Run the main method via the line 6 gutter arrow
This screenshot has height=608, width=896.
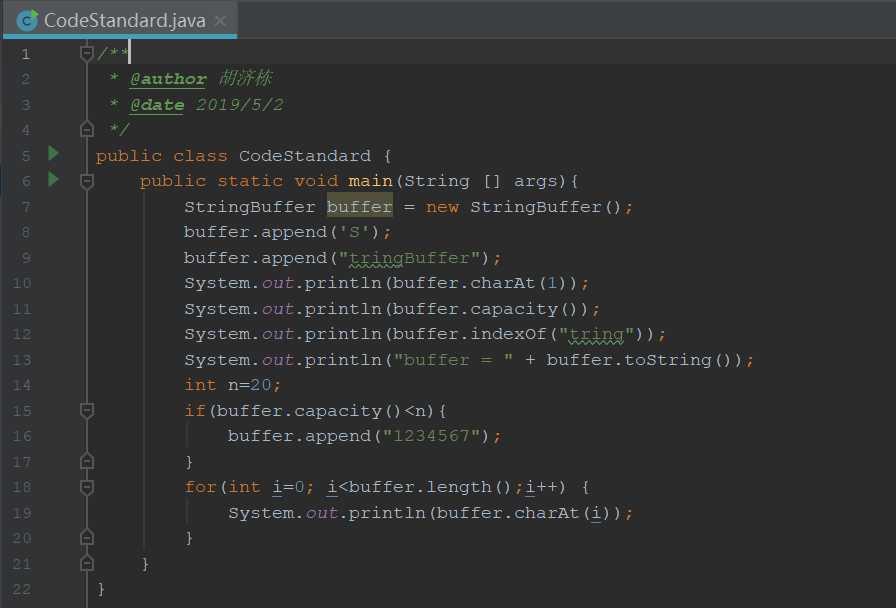[53, 179]
